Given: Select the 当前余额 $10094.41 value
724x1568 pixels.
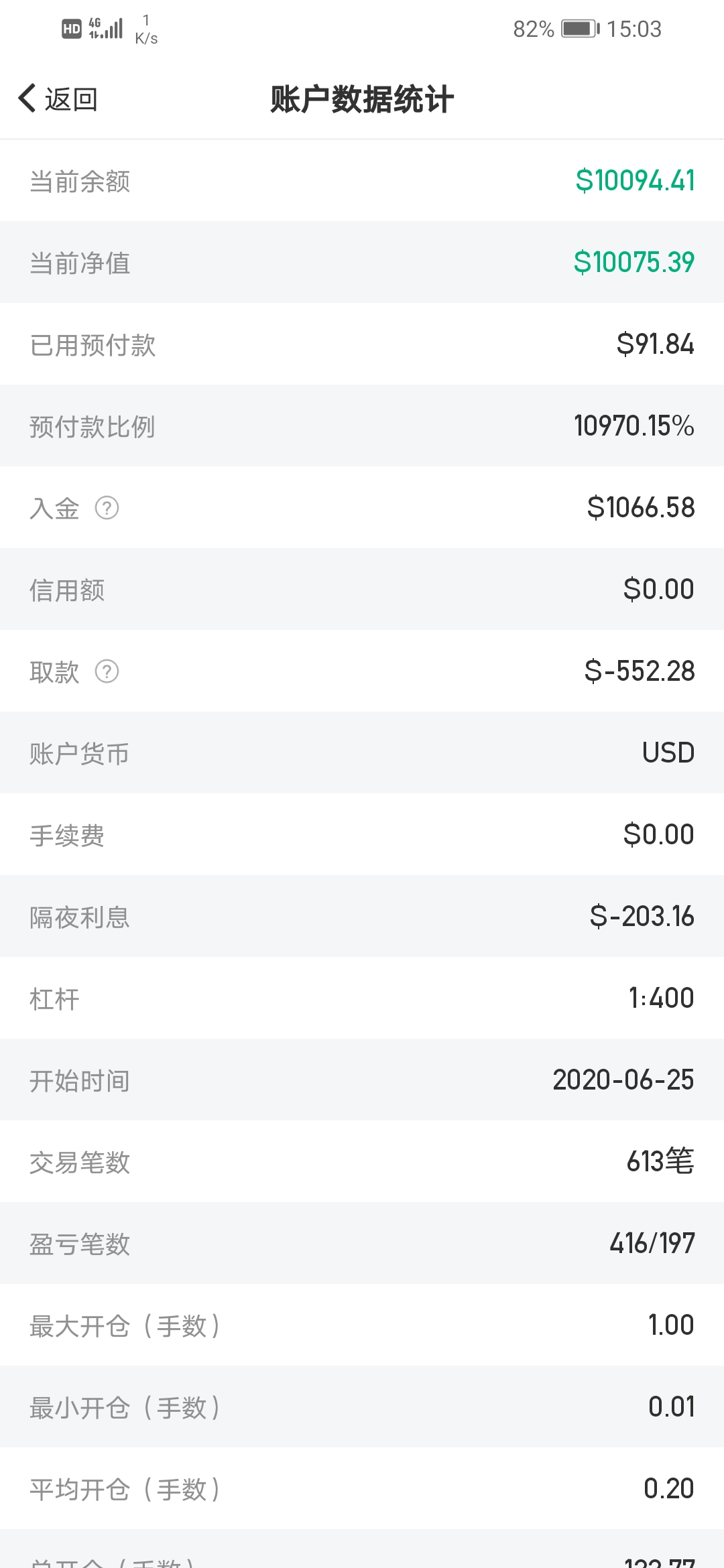Looking at the screenshot, I should (635, 181).
